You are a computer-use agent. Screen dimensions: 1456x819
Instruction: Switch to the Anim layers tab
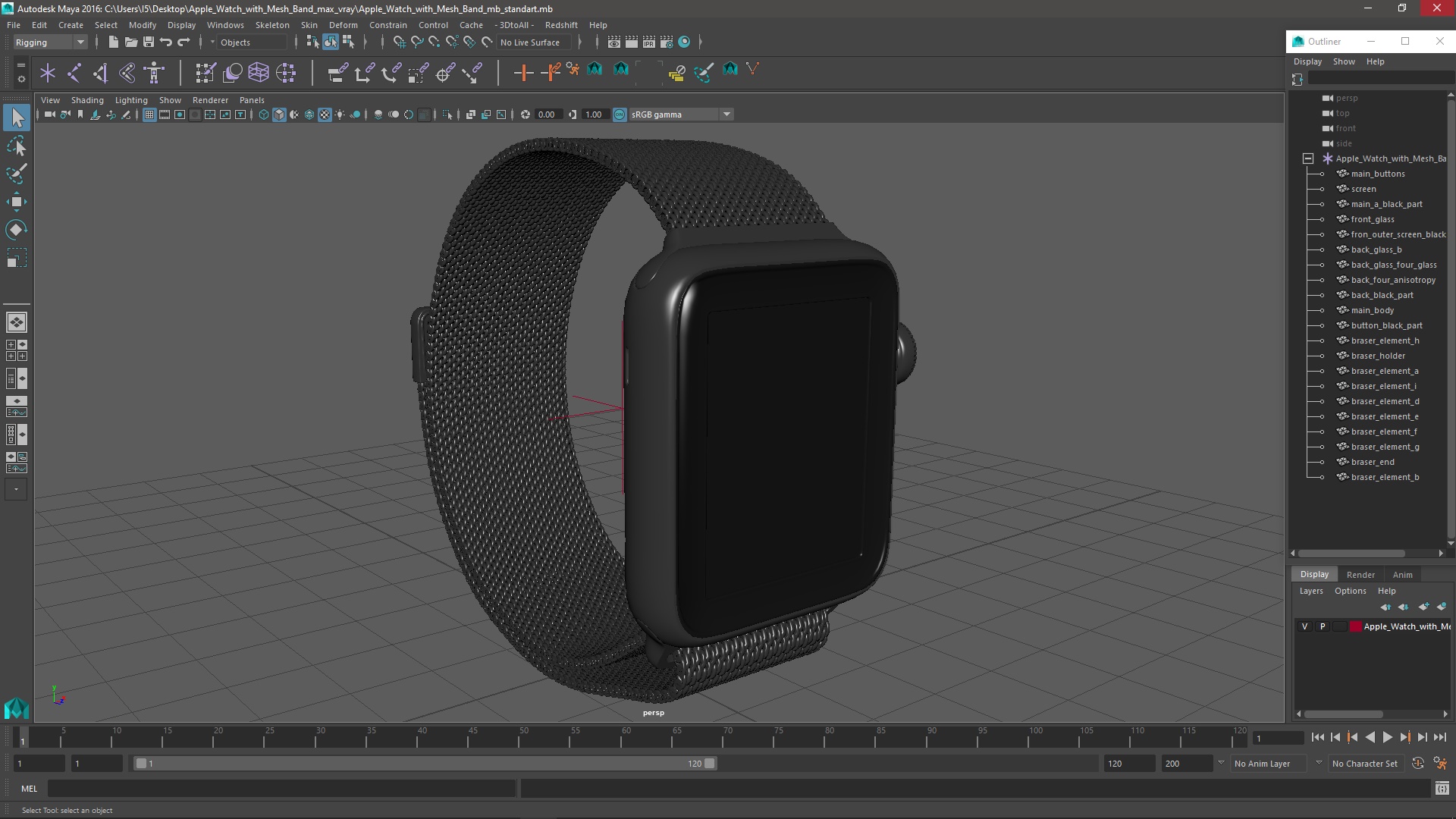click(1402, 575)
